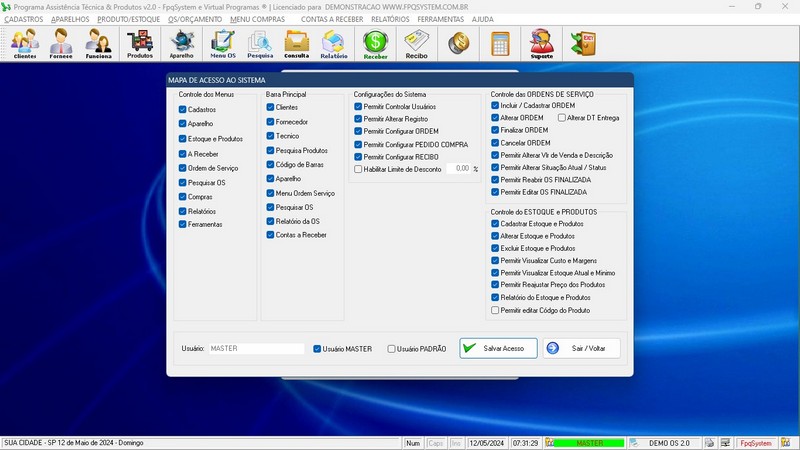Enable Habilitar Limite de Desconto checkbox
The width and height of the screenshot is (800, 450).
point(359,169)
